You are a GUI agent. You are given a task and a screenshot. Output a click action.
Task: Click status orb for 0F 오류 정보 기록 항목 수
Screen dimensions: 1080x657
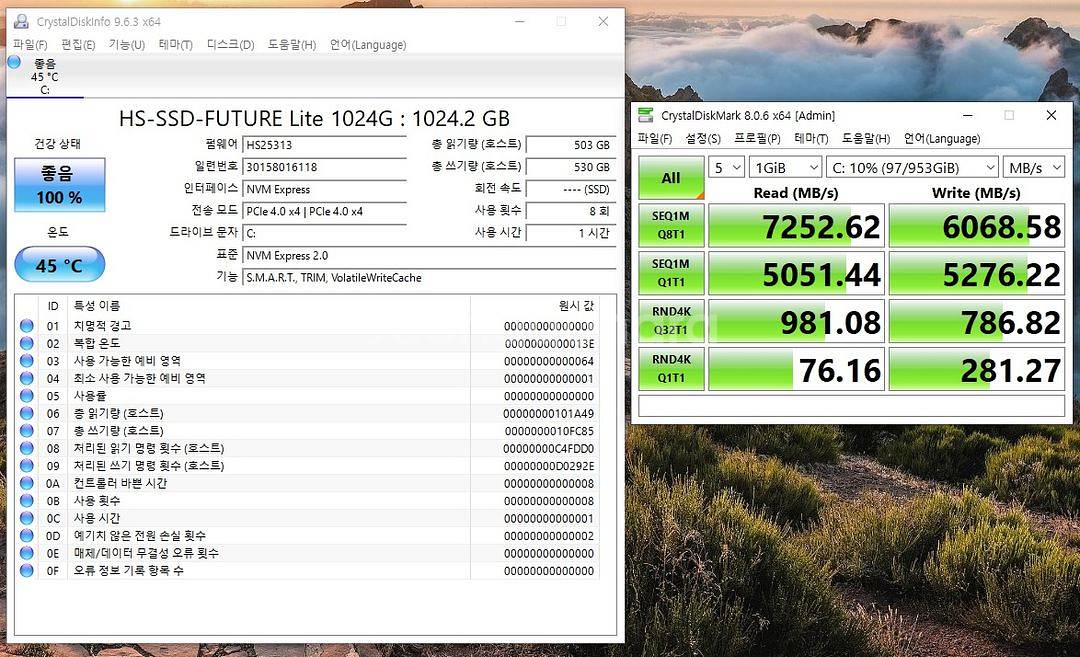pyautogui.click(x=27, y=571)
